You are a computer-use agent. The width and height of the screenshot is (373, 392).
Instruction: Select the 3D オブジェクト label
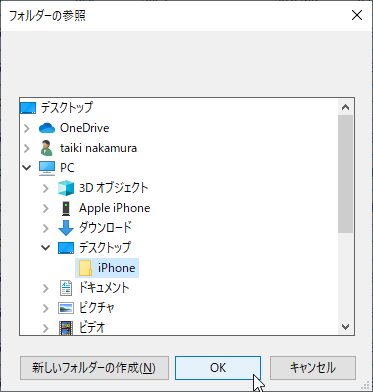pyautogui.click(x=113, y=188)
